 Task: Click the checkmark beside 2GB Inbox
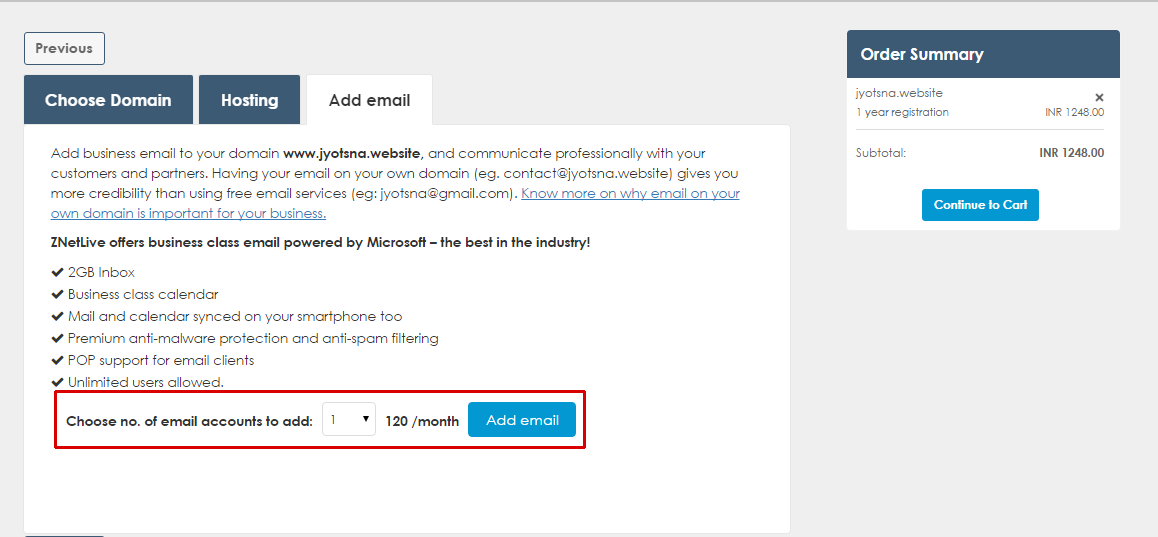[x=57, y=272]
